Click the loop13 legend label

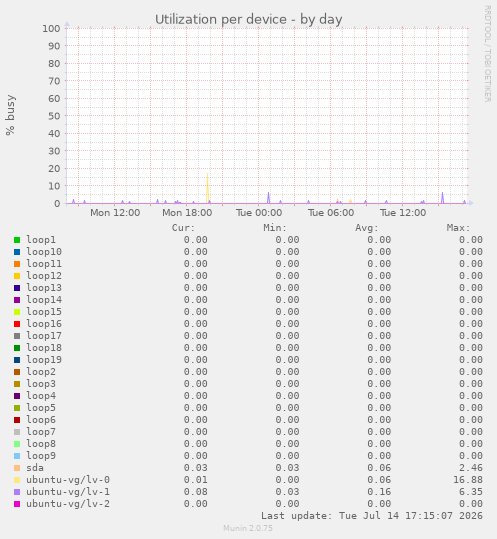click(44, 288)
